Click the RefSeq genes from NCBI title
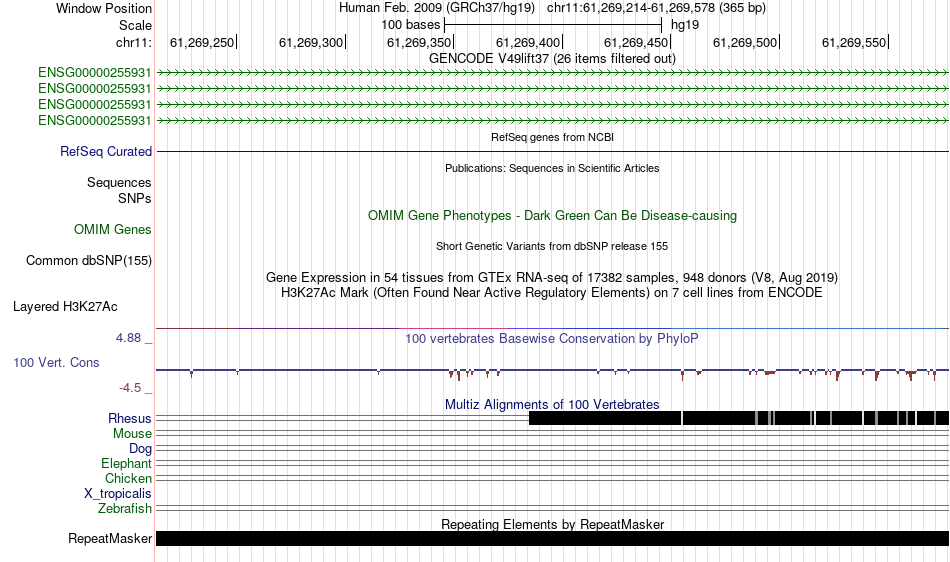The image size is (950, 562). coord(552,137)
